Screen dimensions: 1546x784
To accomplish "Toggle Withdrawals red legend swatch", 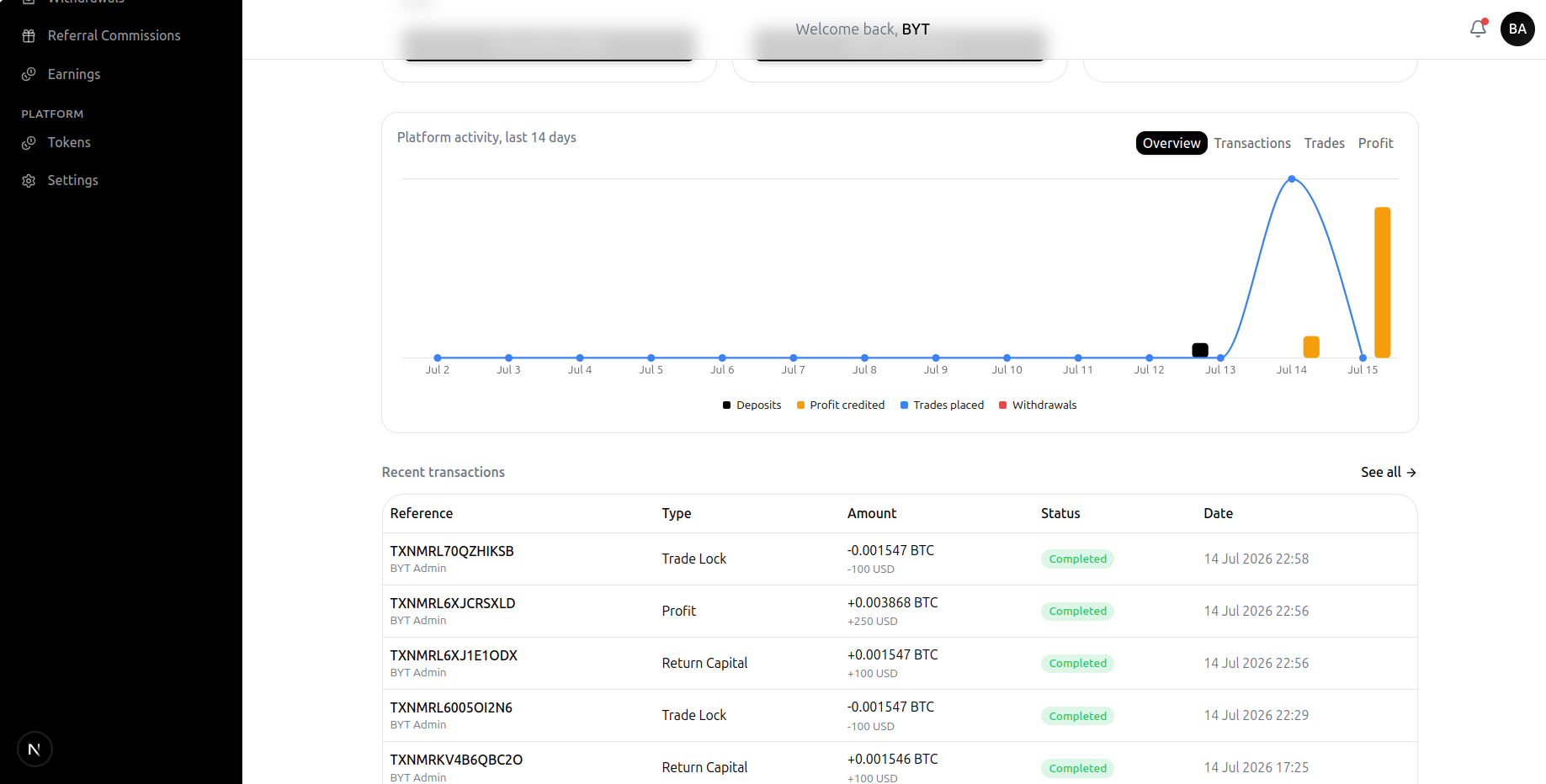I will (x=1002, y=405).
